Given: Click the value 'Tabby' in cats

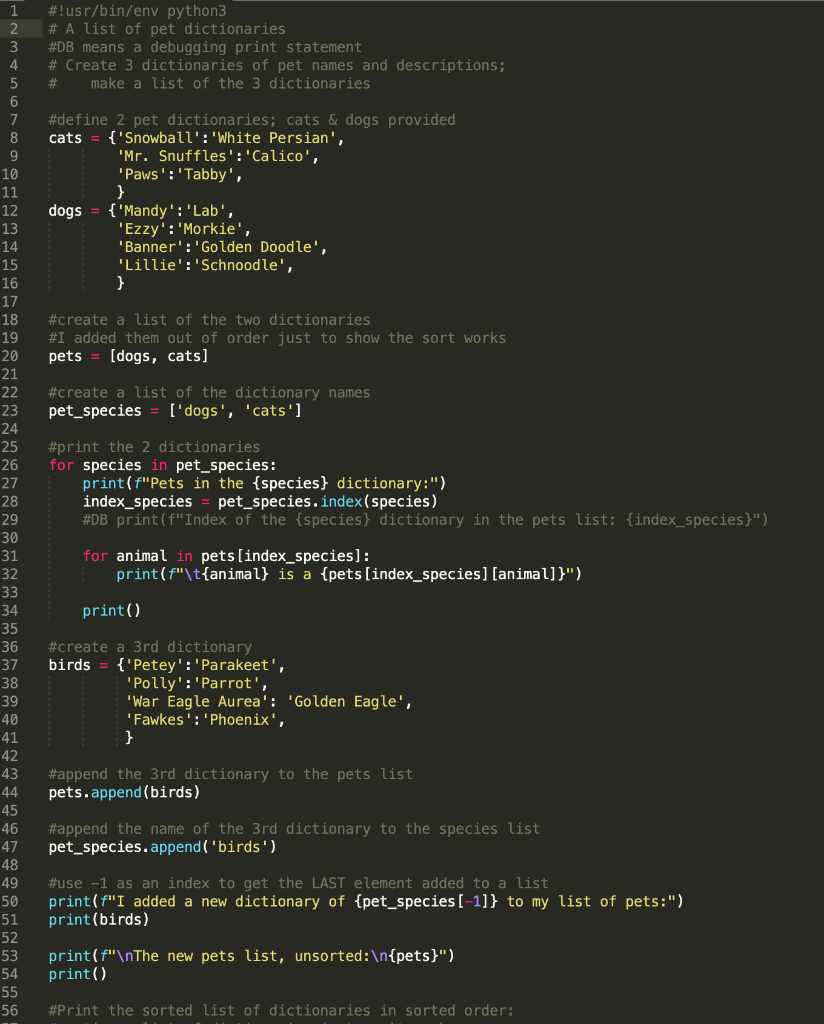Looking at the screenshot, I should (x=206, y=174).
